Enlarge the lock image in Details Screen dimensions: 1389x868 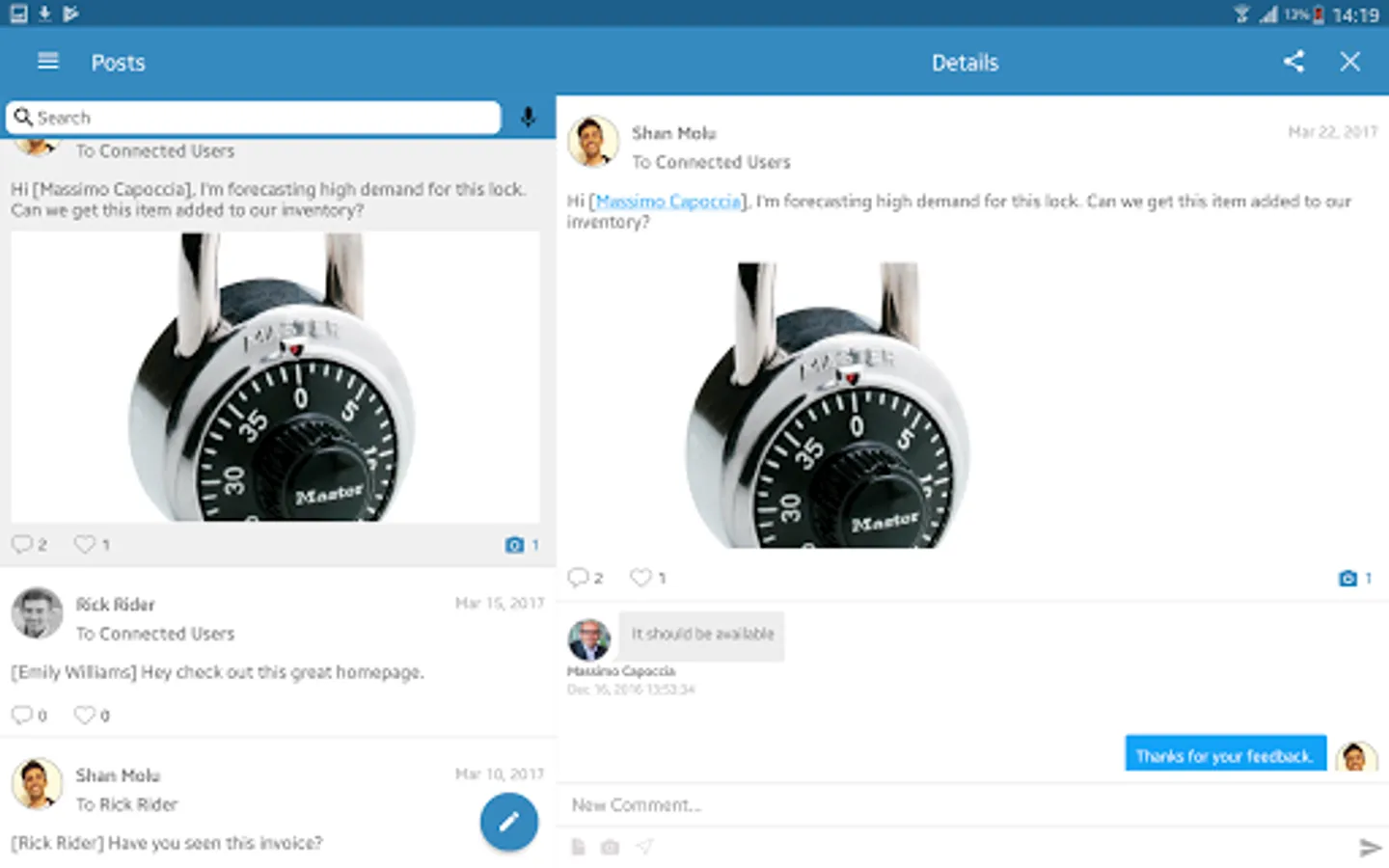pyautogui.click(x=828, y=405)
